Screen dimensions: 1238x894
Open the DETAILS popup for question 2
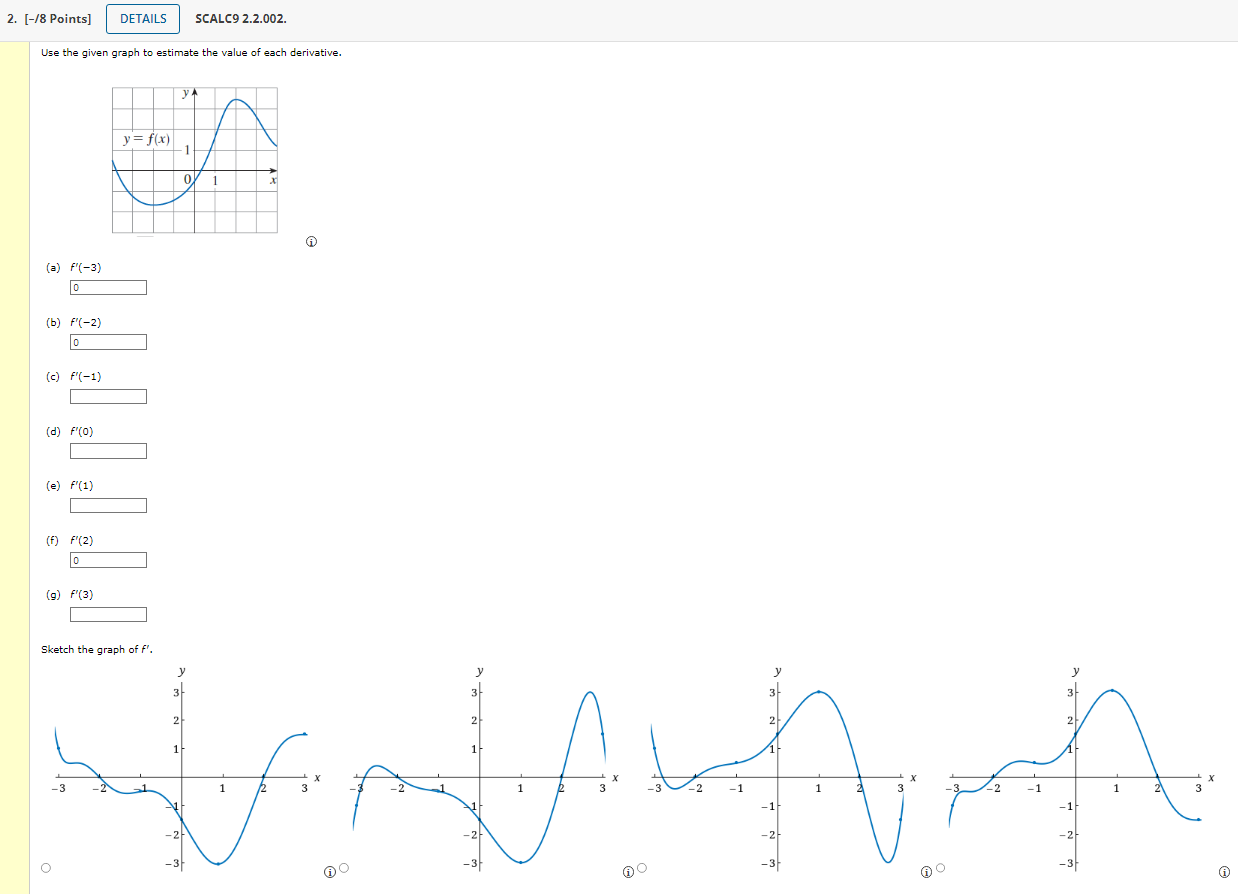pos(143,18)
